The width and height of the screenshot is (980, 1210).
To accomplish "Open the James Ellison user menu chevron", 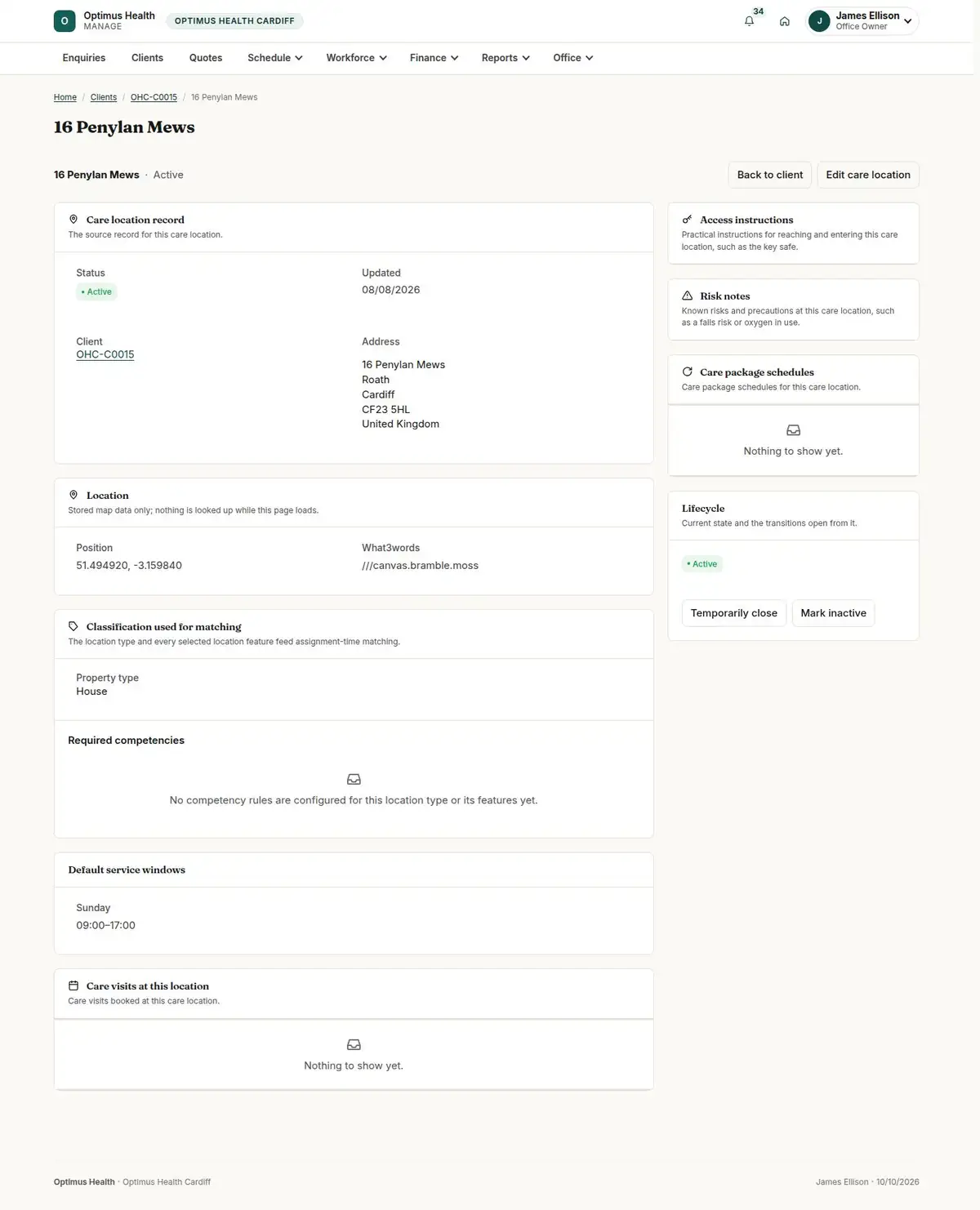I will [907, 21].
